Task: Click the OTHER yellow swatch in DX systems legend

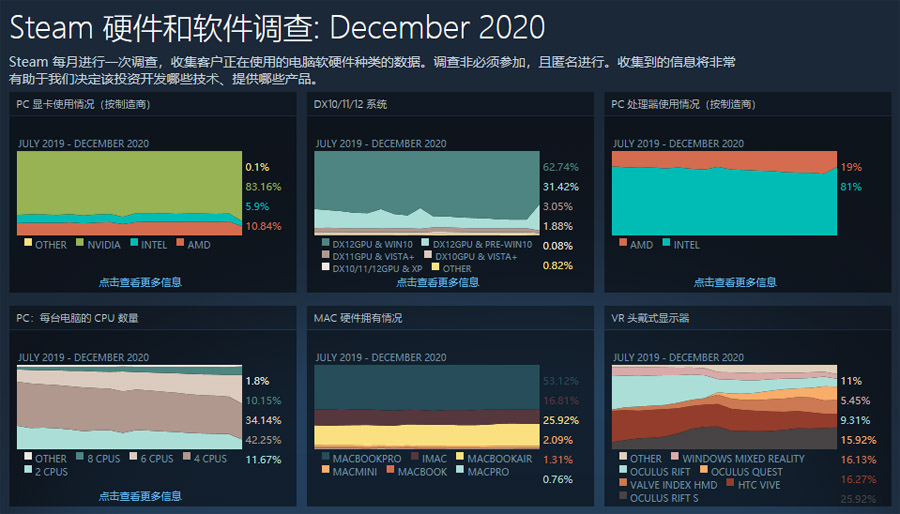Action: click(436, 266)
